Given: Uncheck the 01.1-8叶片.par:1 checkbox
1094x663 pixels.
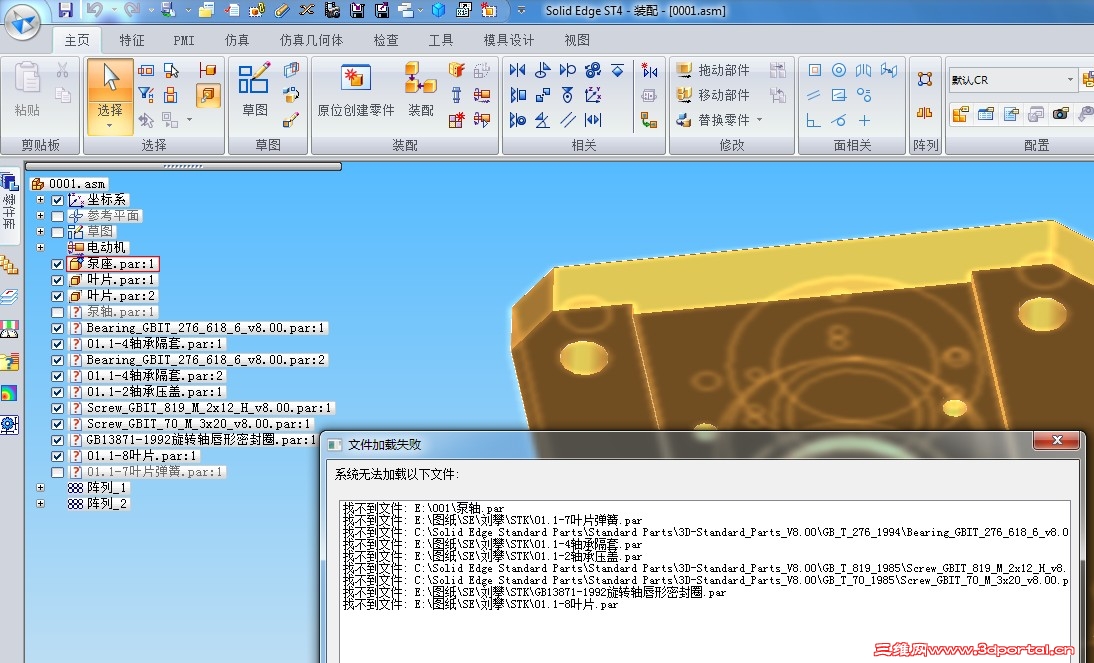Looking at the screenshot, I should [57, 456].
